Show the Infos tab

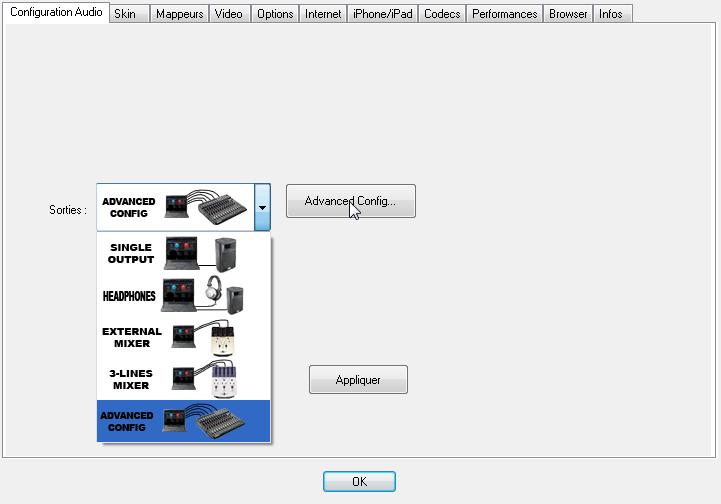[x=611, y=14]
